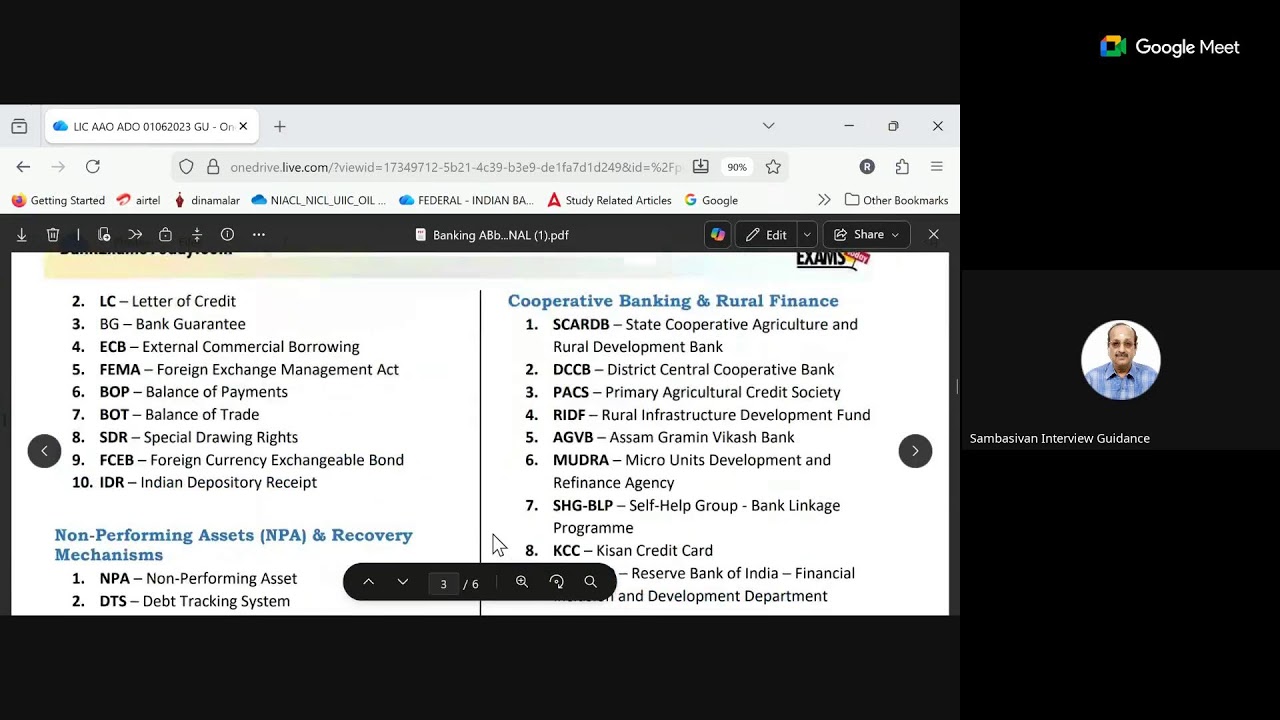Screen dimensions: 1280x720
Task: Open the FEDERAL - INDIAN BA bookmark
Action: click(466, 200)
